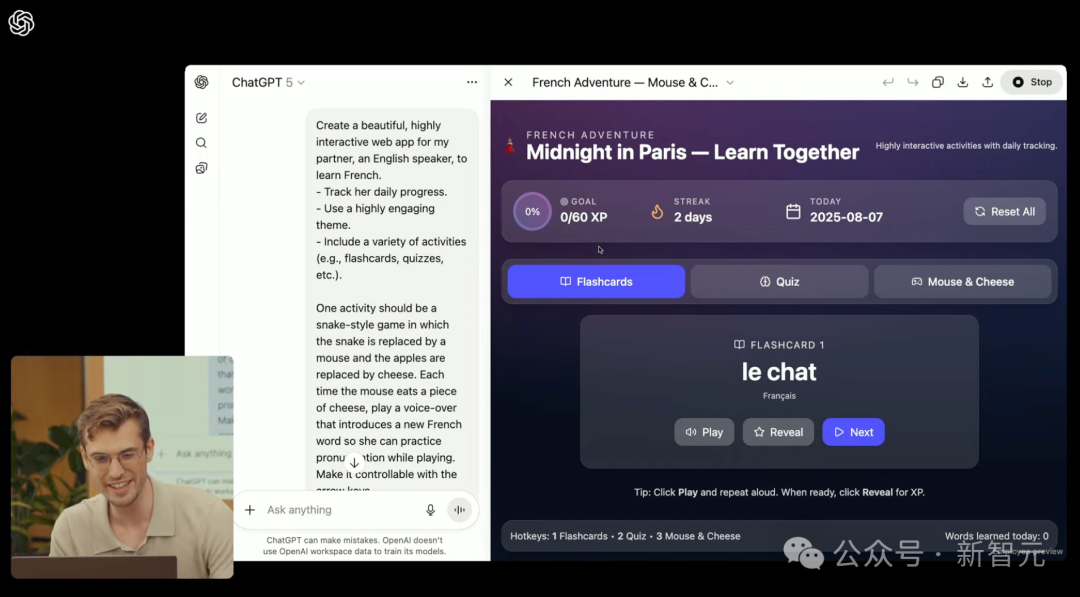The width and height of the screenshot is (1080, 597).
Task: Click the calendar icon beside Today
Action: (793, 211)
